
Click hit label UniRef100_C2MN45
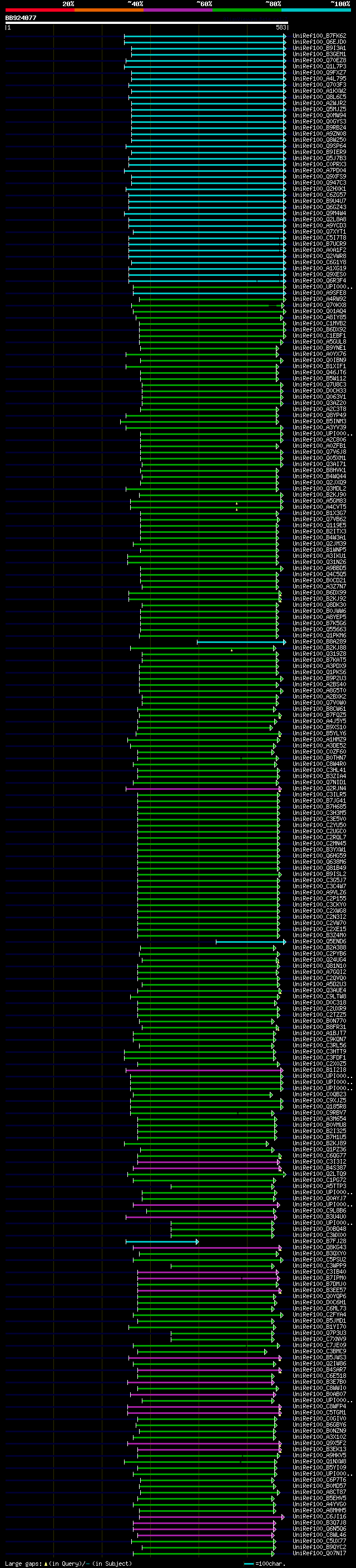click(x=319, y=844)
